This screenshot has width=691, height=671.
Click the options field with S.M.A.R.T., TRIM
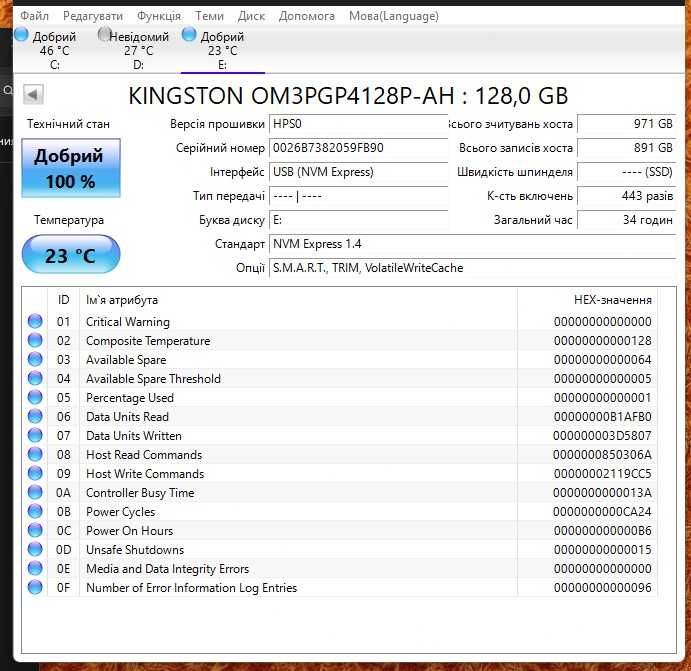click(472, 268)
